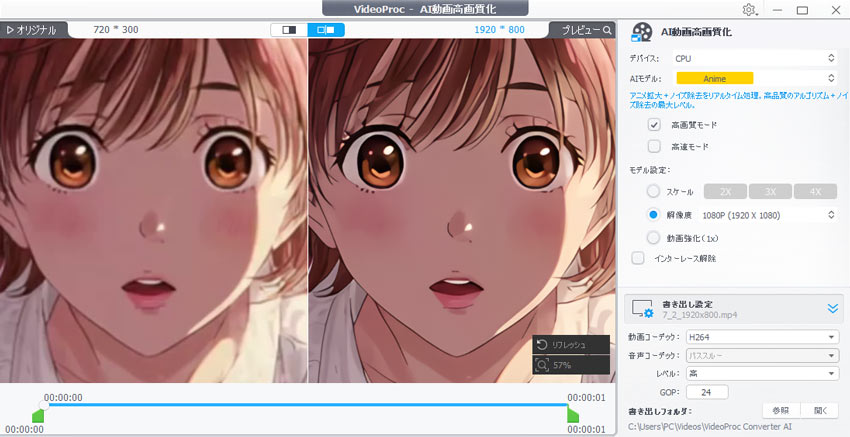Viewport: 850px width, 437px height.
Task: Open the AIモデル Anime dropdown
Action: (755, 78)
